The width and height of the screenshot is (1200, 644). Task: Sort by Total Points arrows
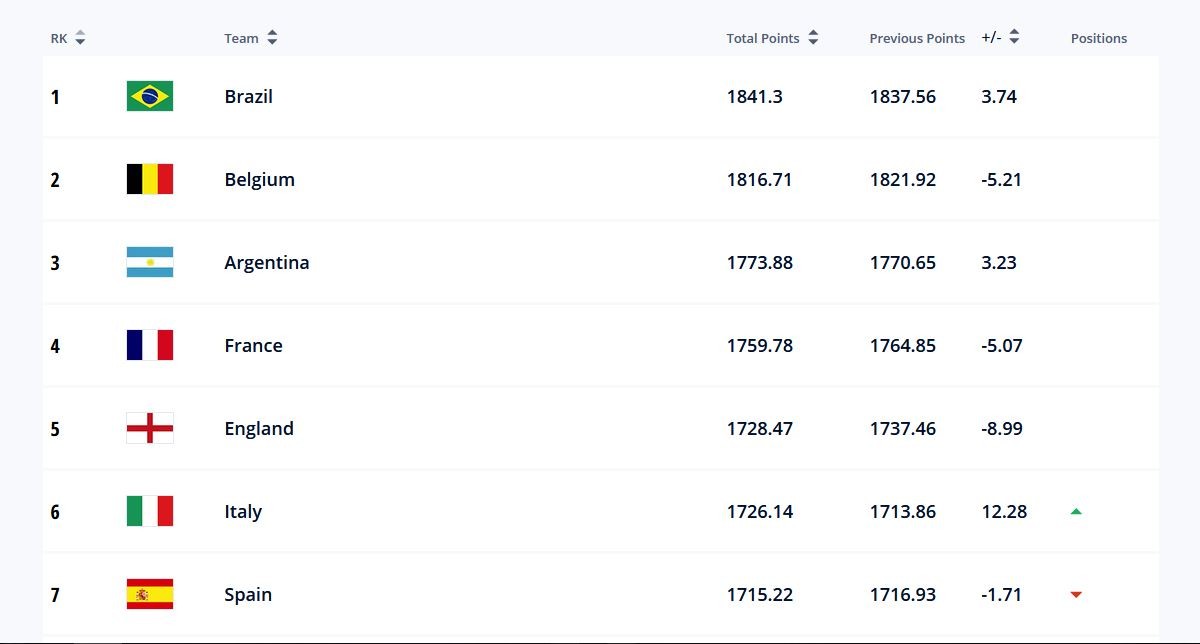click(813, 38)
